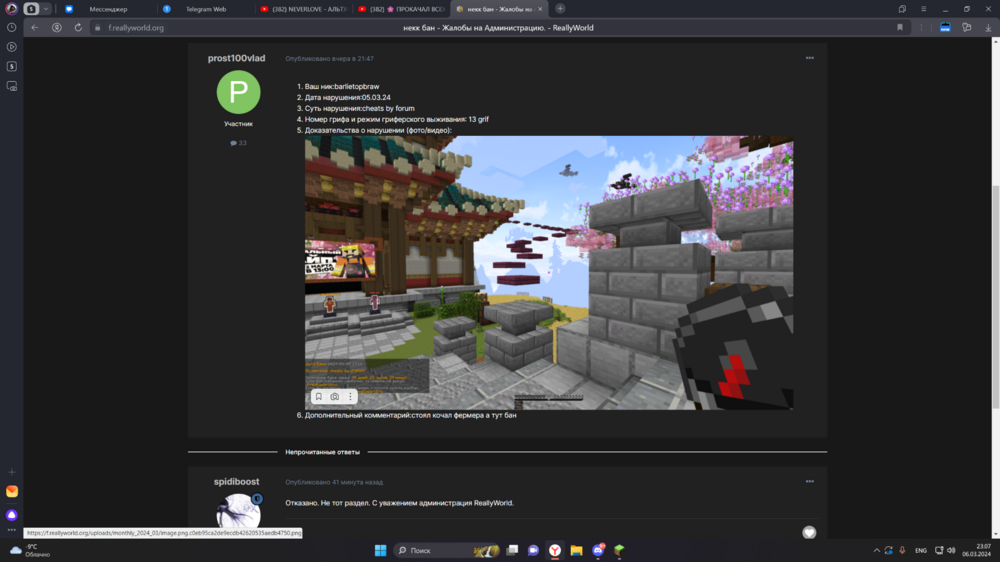Switch to the NEVERLOVE YouTube tab
Screen dimensions: 1000x562
point(304,9)
